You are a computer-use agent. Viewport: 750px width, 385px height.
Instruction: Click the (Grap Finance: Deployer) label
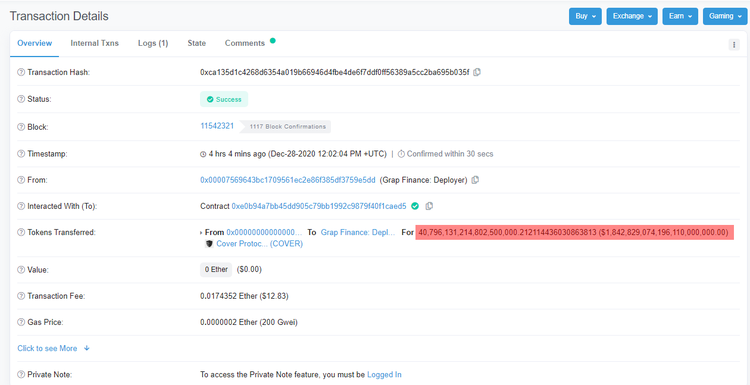(423, 180)
